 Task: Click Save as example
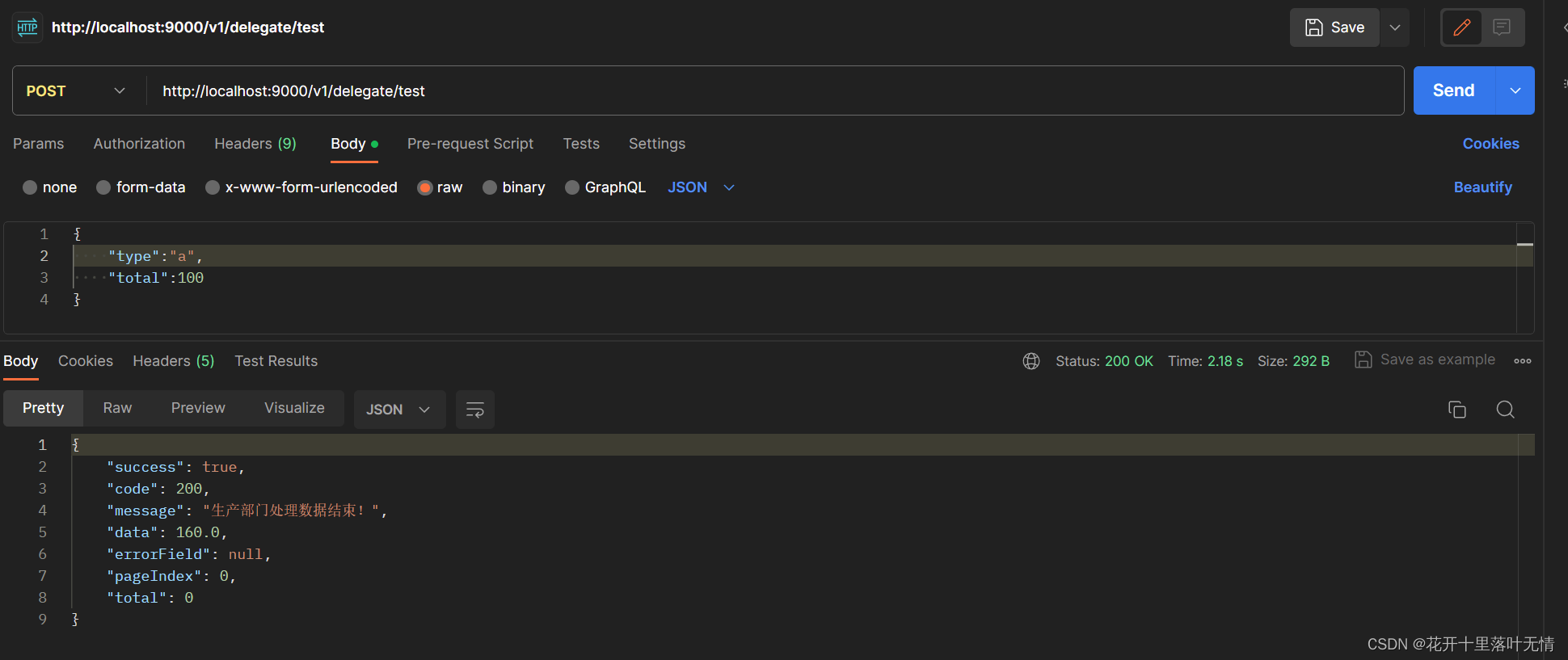coord(1425,360)
